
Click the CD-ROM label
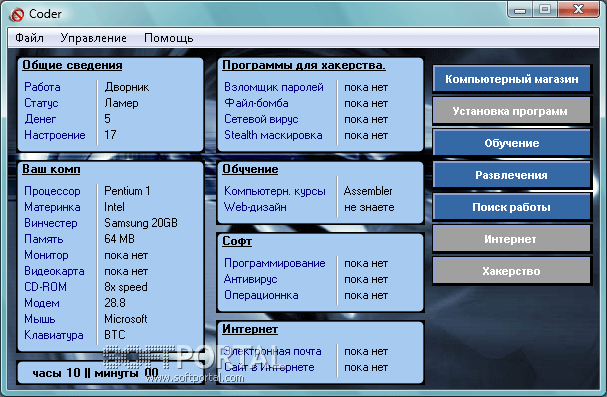coord(45,287)
